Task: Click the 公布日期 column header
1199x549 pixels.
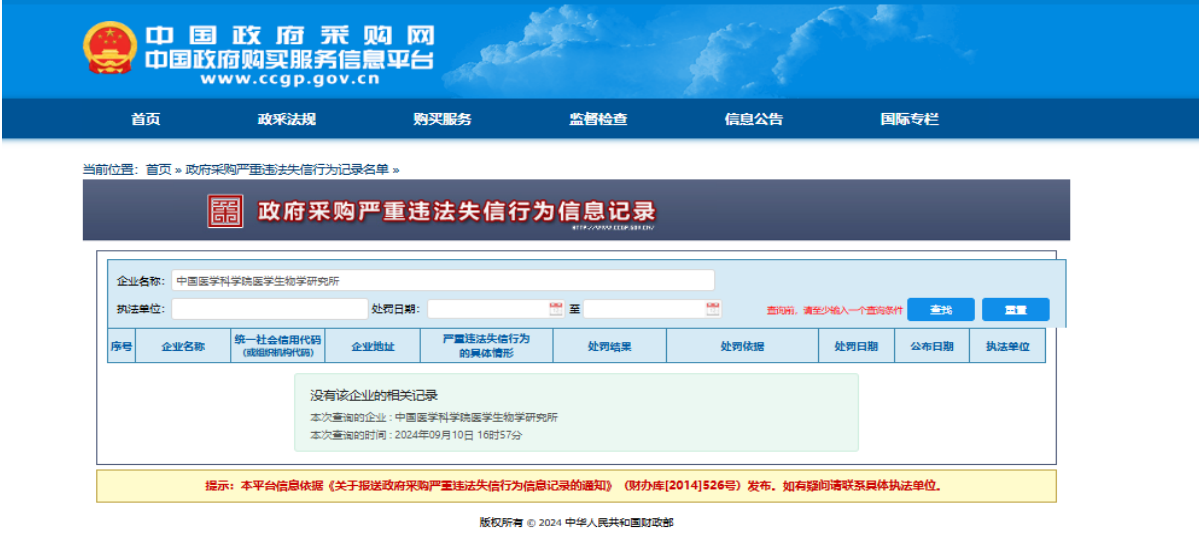Action: point(932,346)
